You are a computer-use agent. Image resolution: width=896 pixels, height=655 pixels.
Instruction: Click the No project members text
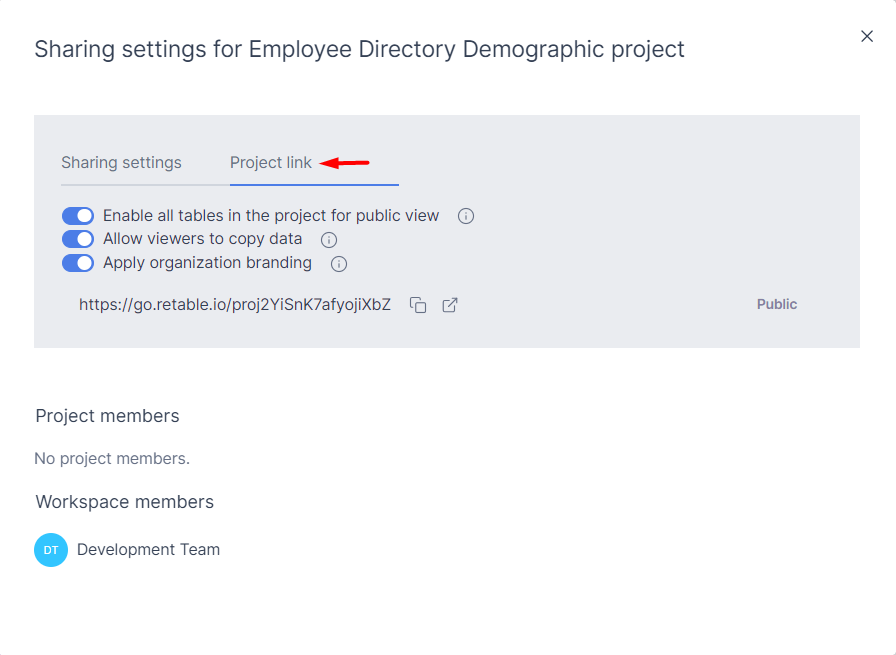112,459
